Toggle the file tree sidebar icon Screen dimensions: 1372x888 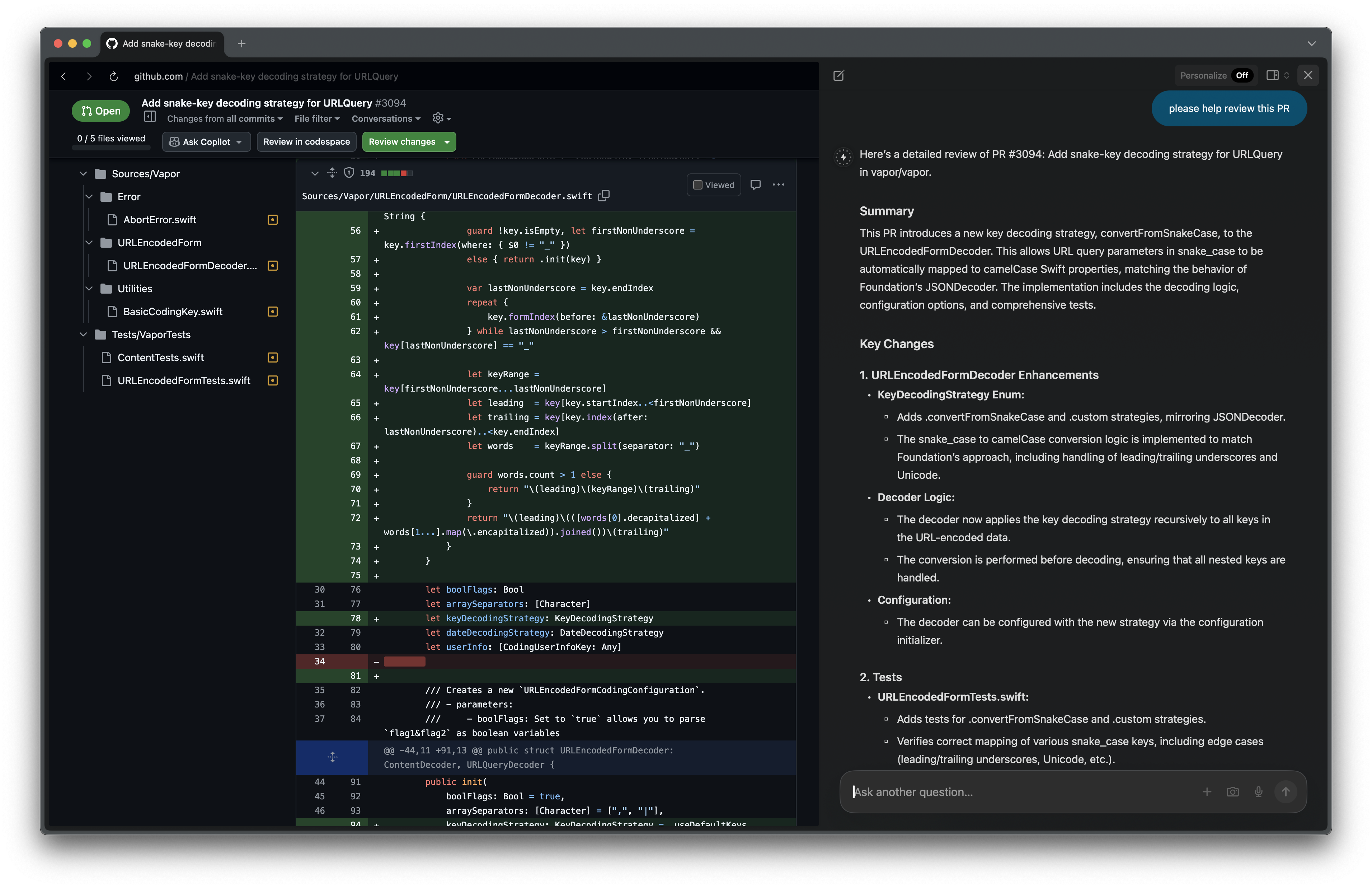point(150,117)
